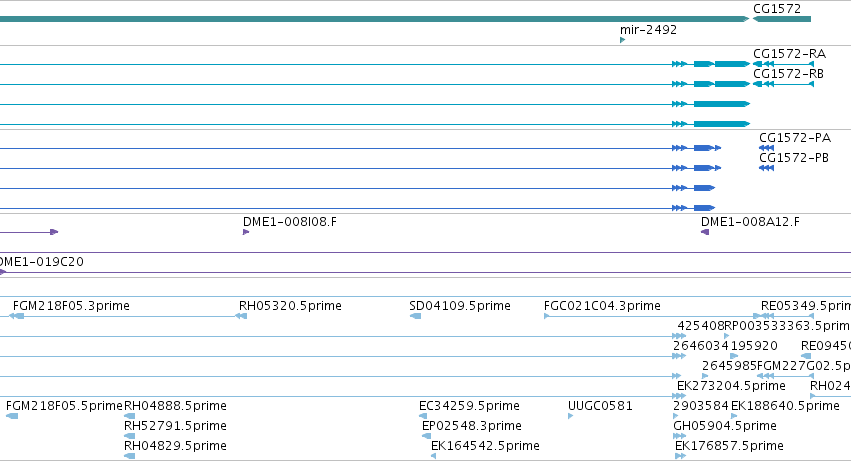
Task: Click the EP02548.3prime EST label
Action: [472, 426]
